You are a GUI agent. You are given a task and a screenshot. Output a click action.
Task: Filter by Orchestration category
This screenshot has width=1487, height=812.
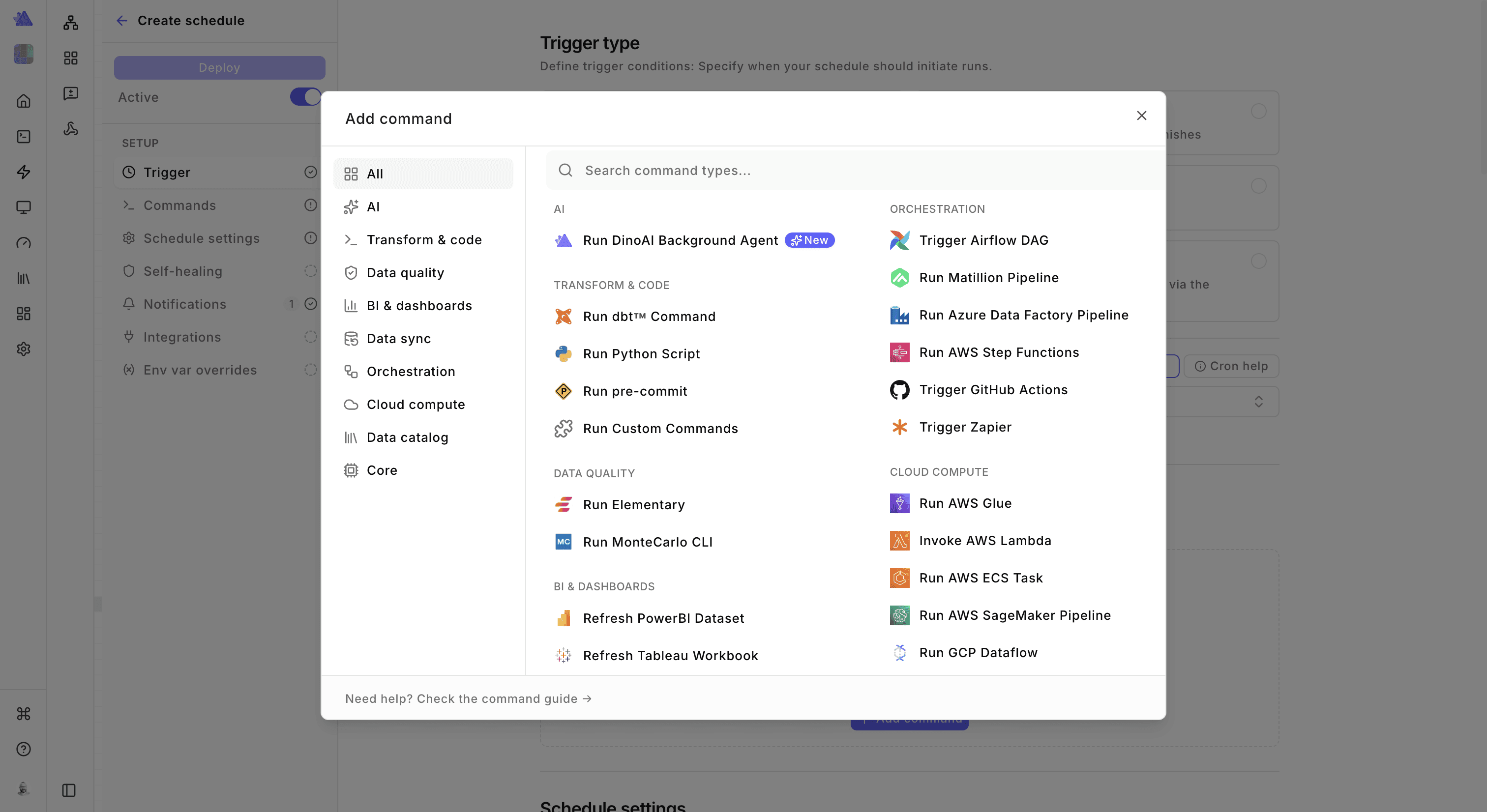coord(423,372)
